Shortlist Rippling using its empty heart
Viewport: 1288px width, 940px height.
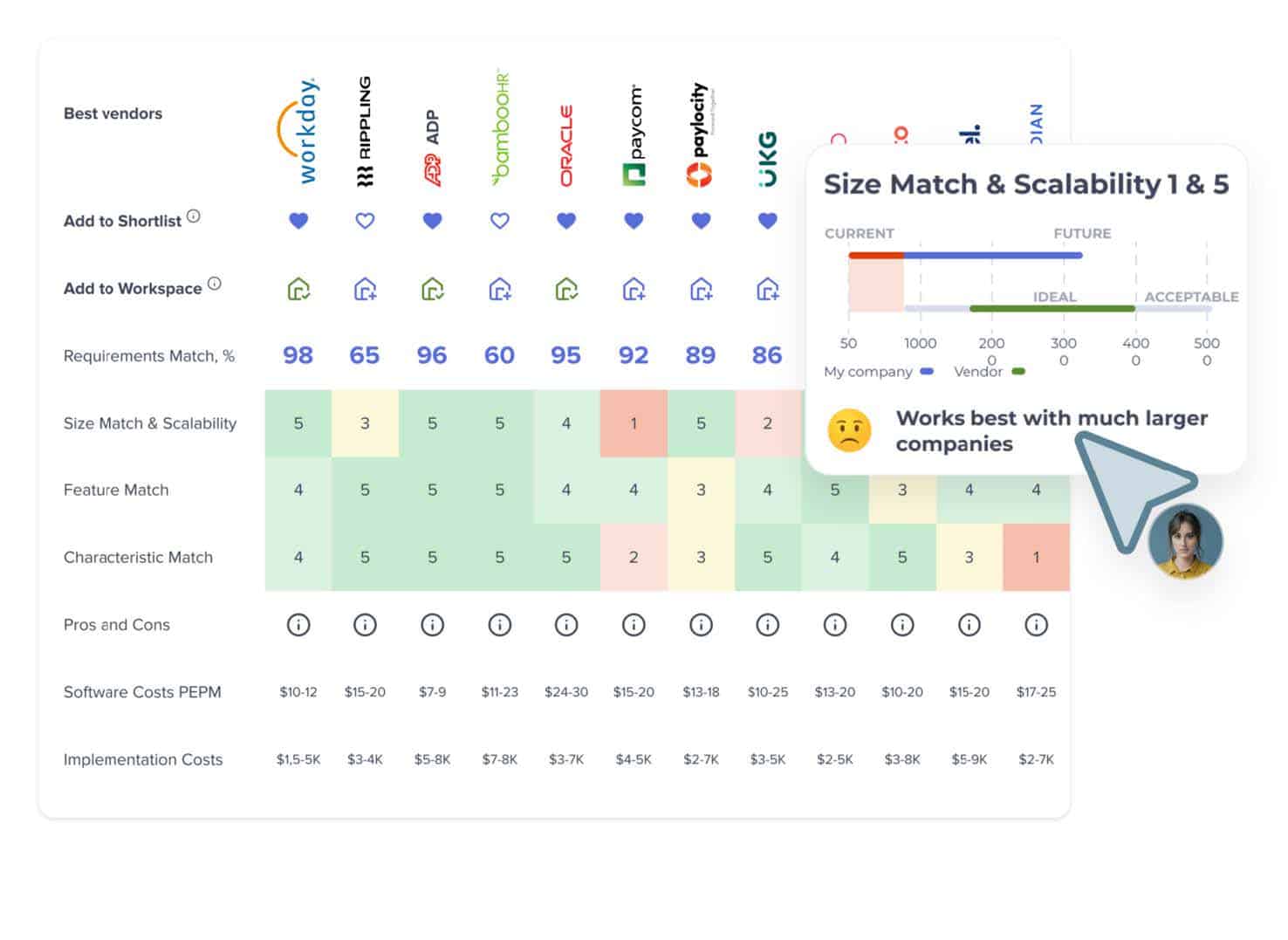[365, 221]
